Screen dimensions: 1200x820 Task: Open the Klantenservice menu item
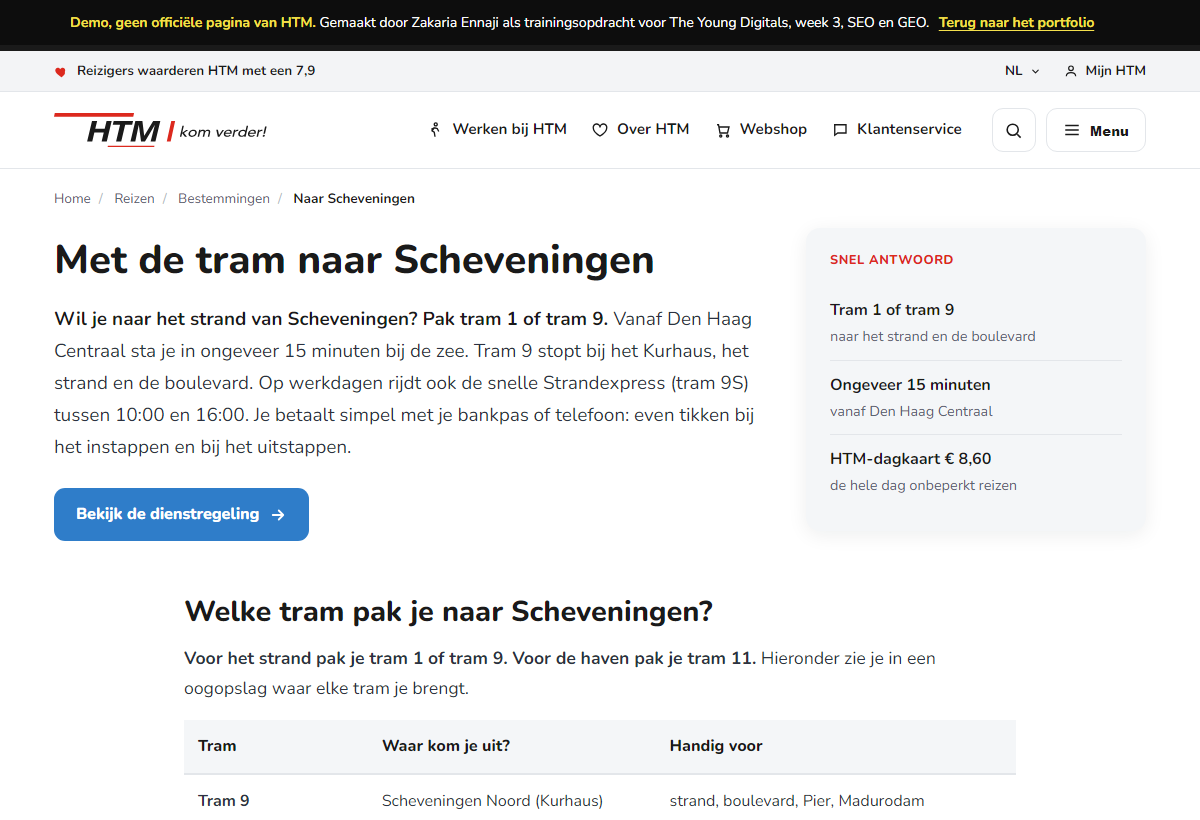point(897,129)
